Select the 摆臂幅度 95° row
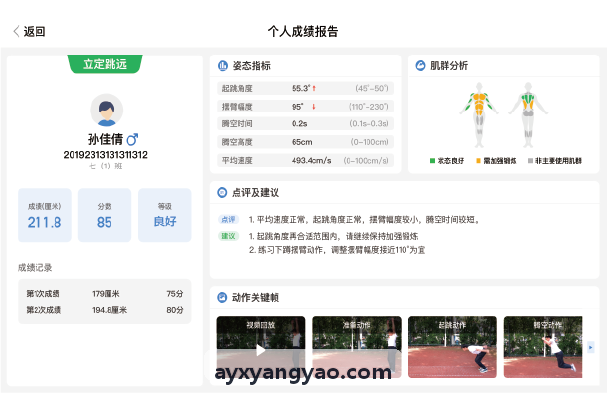The height and width of the screenshot is (393, 607). click(305, 106)
